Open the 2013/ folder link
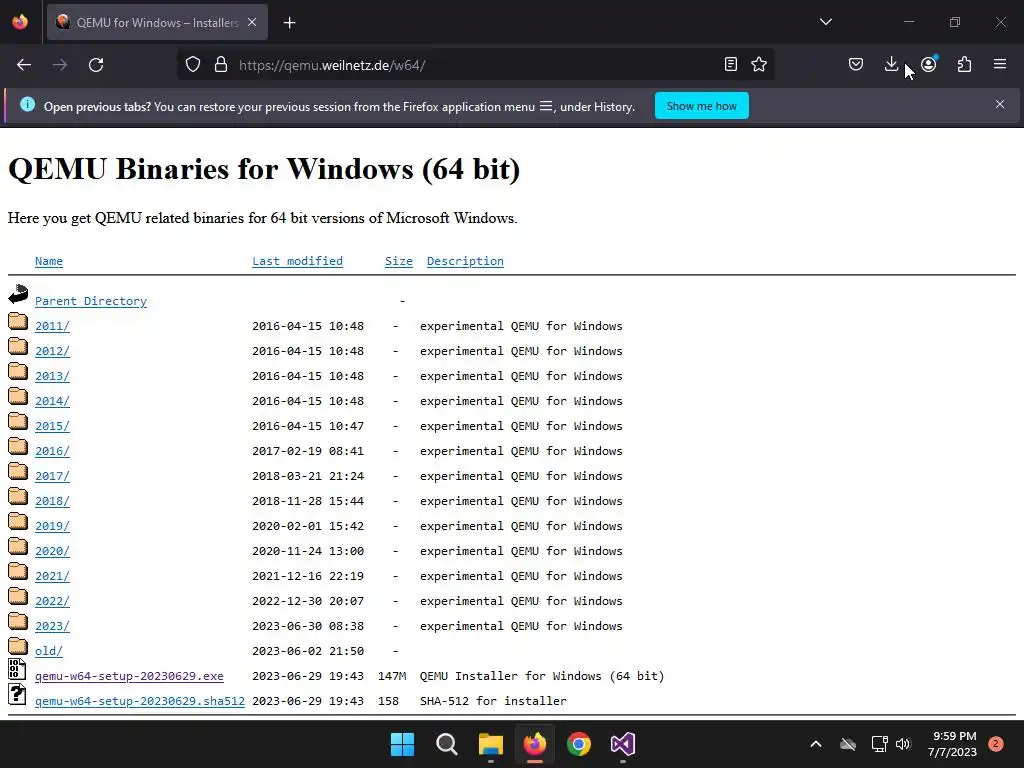Screen dimensions: 1024x768 click(x=52, y=376)
